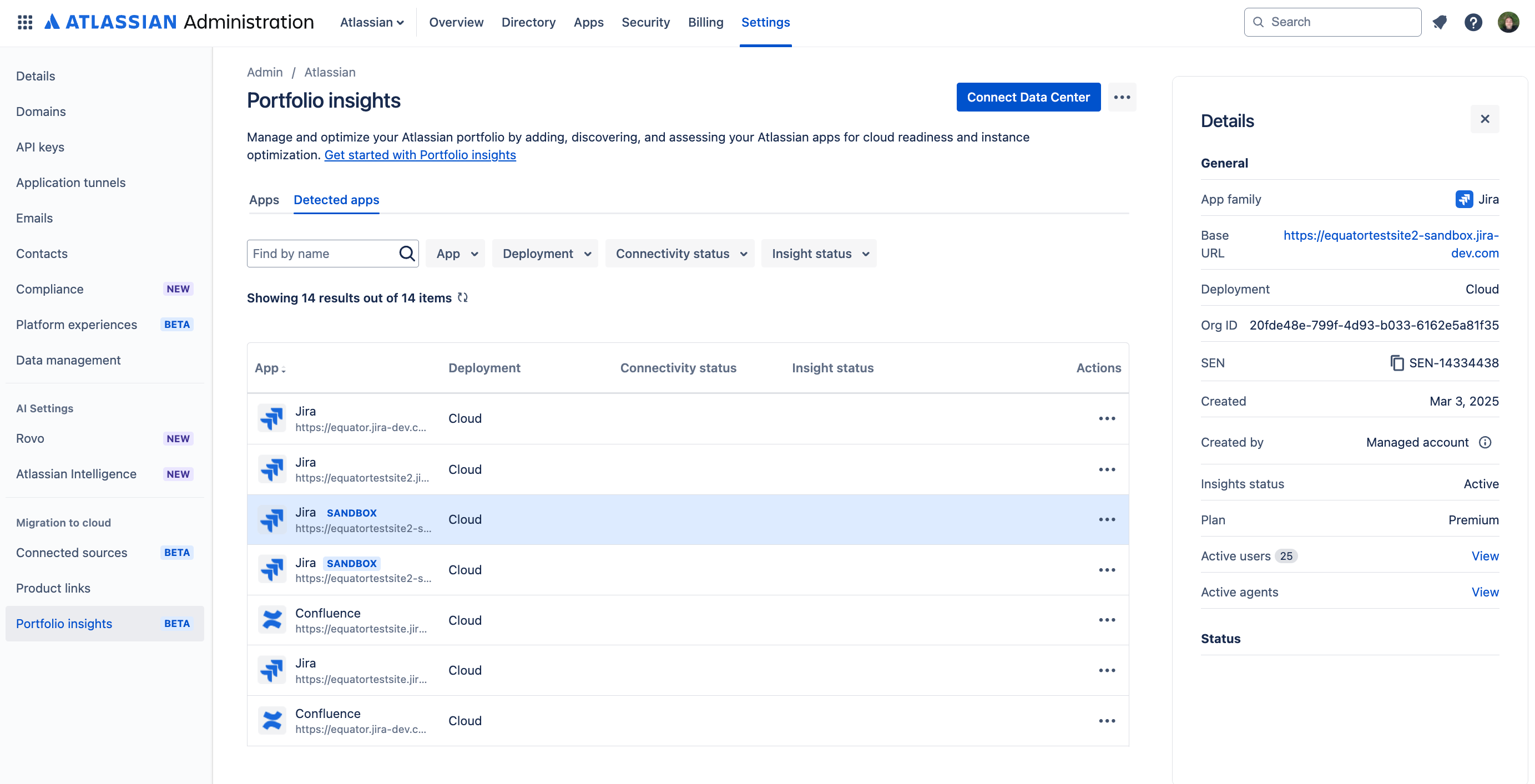Open Get started with Portfolio insights link

(x=420, y=155)
